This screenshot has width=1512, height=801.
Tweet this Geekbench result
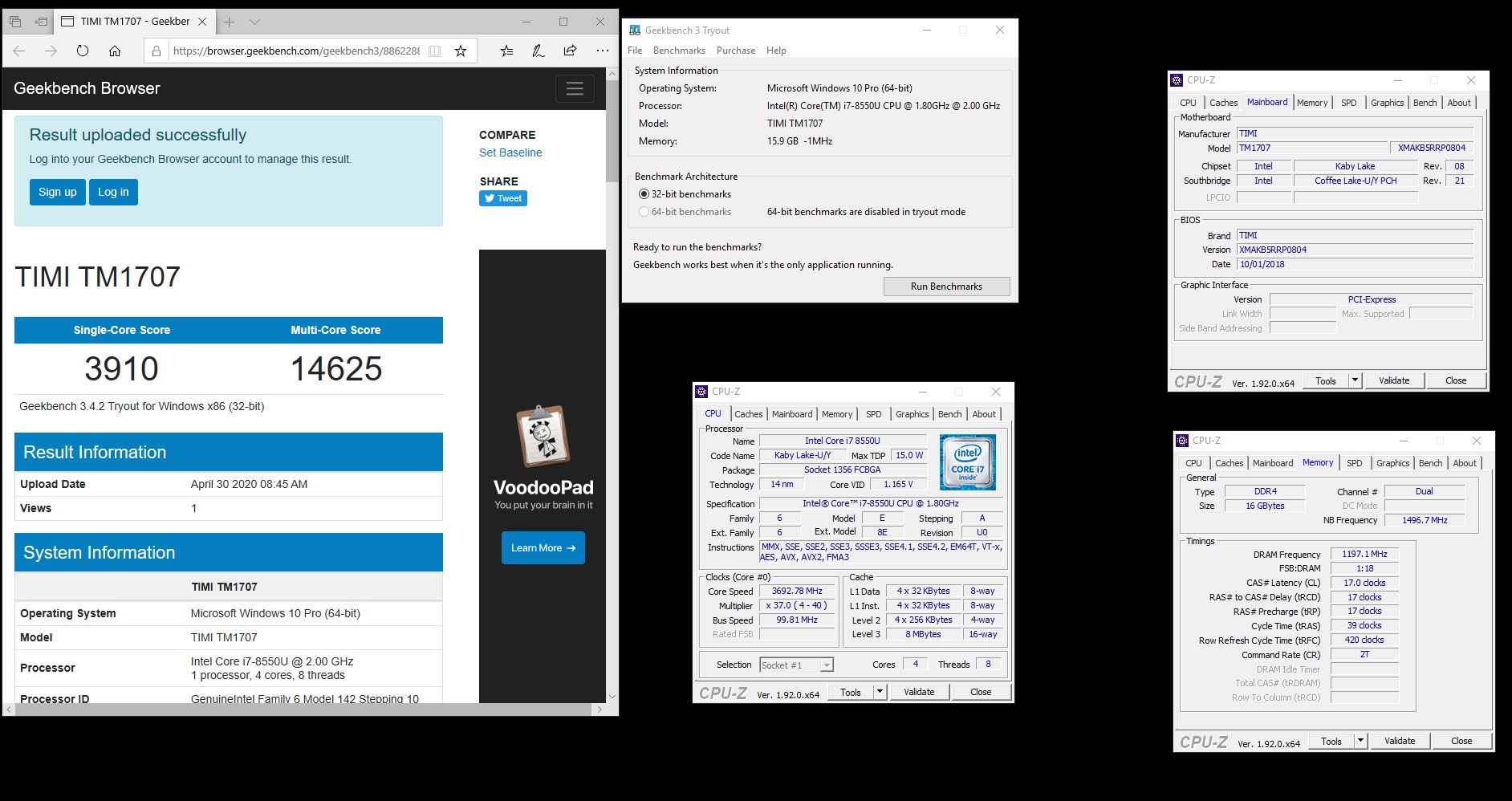[503, 198]
